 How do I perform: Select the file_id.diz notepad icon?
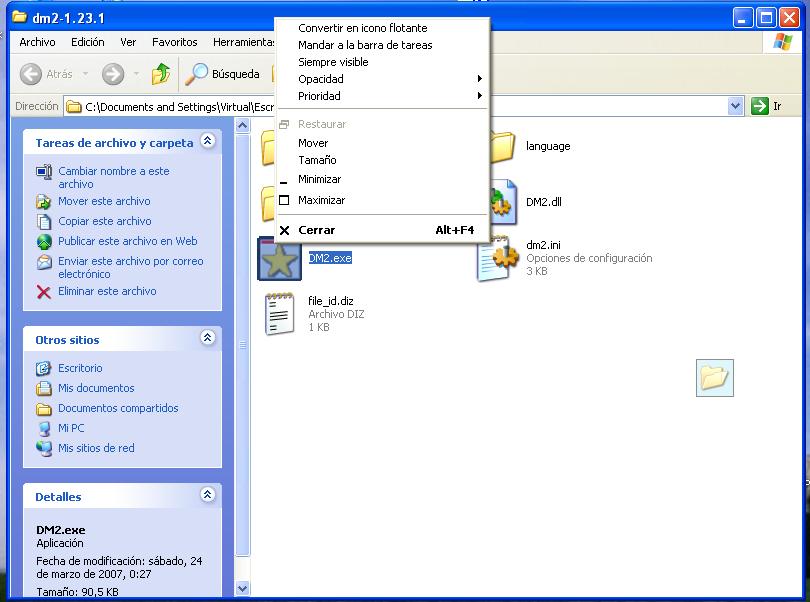tap(279, 314)
